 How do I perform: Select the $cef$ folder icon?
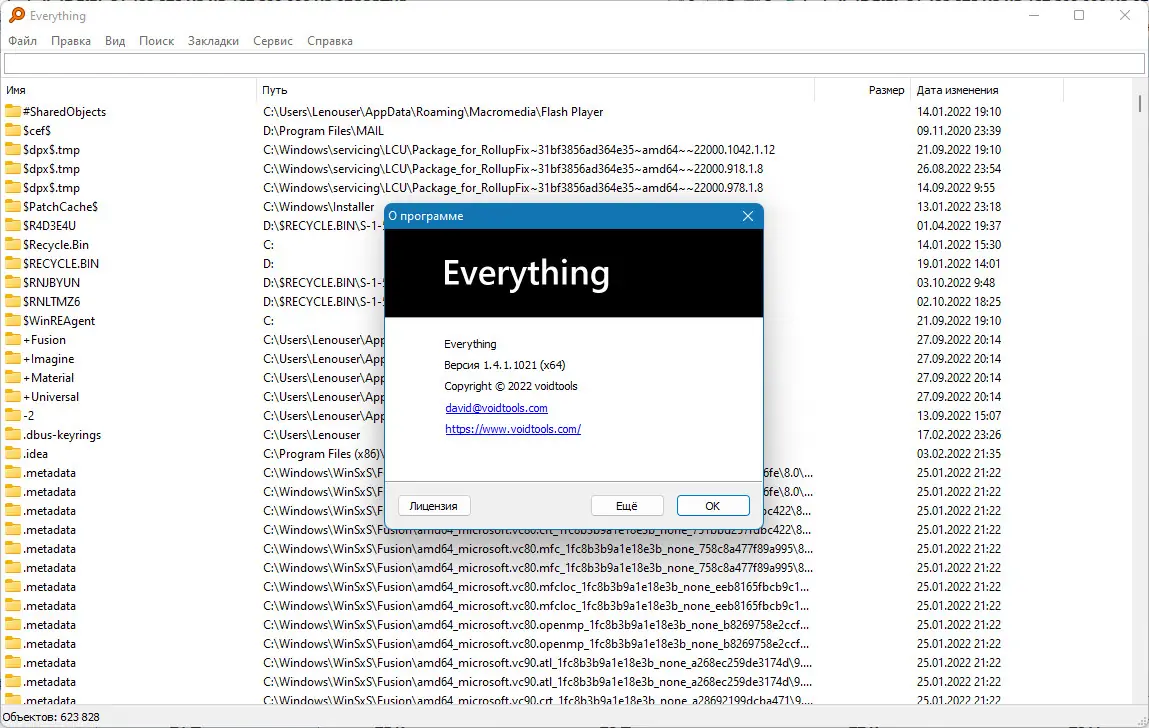pos(12,130)
